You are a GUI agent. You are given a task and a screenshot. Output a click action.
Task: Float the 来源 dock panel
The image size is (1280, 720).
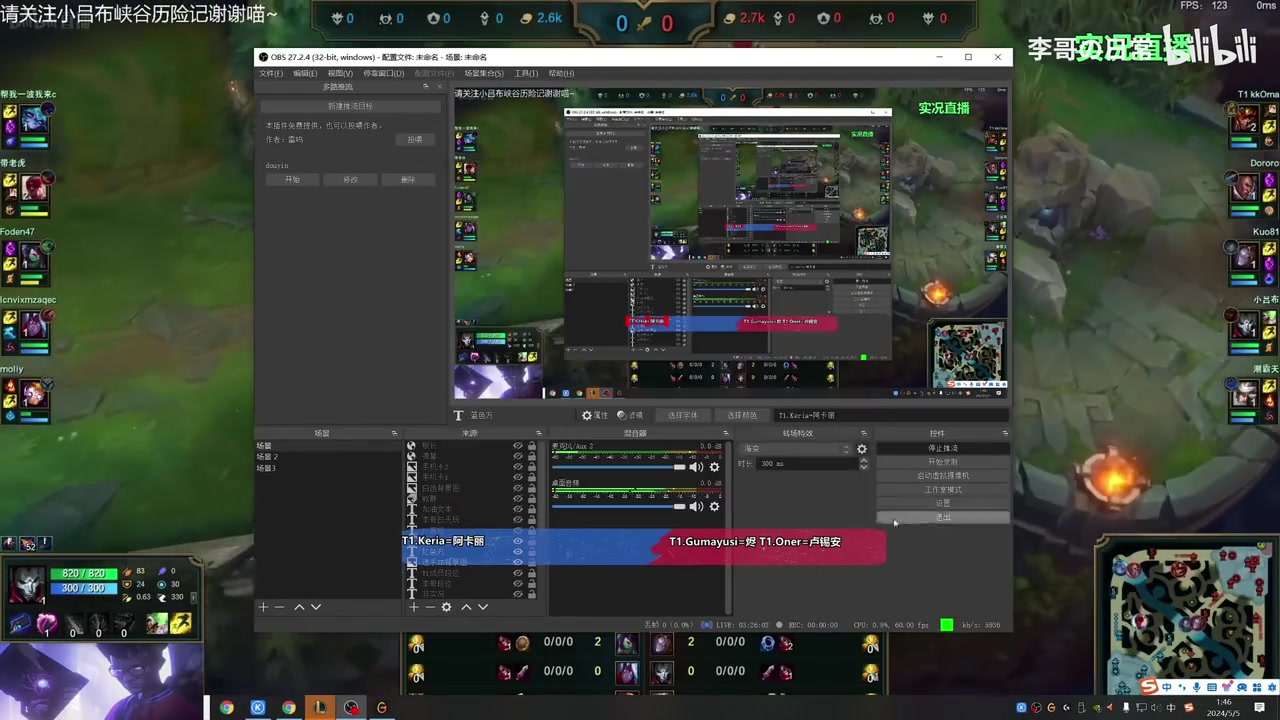pyautogui.click(x=539, y=433)
